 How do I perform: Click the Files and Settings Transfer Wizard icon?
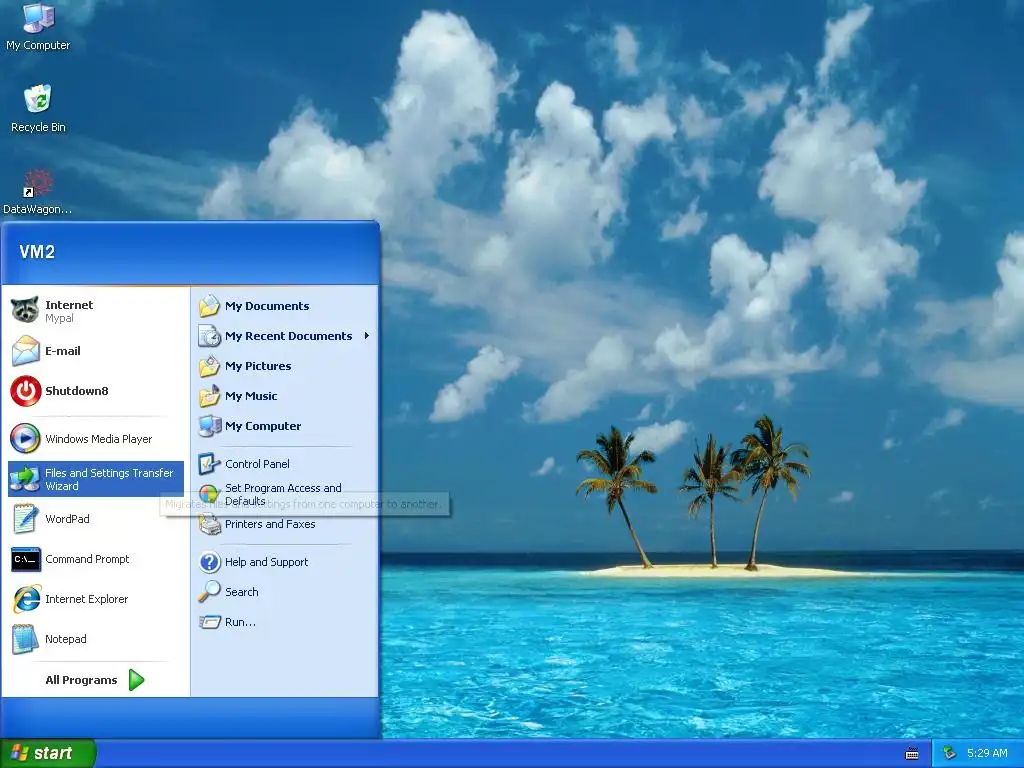pos(25,479)
